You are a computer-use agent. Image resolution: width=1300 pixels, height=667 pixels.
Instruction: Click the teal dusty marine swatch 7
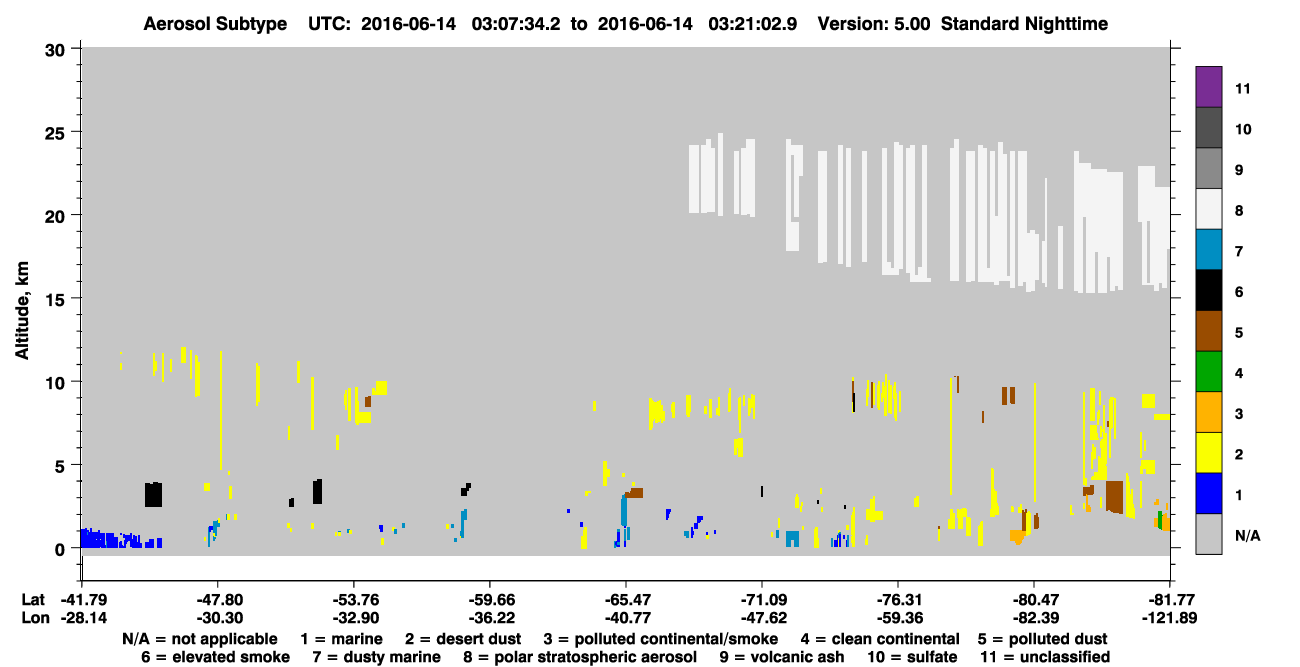[x=1209, y=250]
